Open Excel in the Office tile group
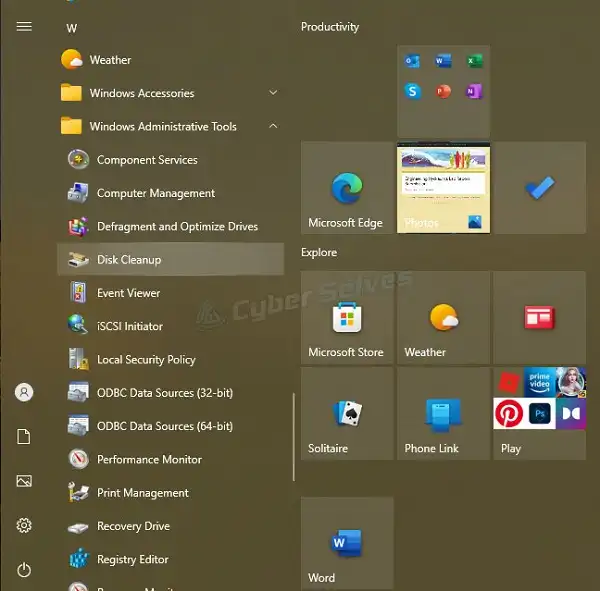This screenshot has height=591, width=600. coord(474,61)
